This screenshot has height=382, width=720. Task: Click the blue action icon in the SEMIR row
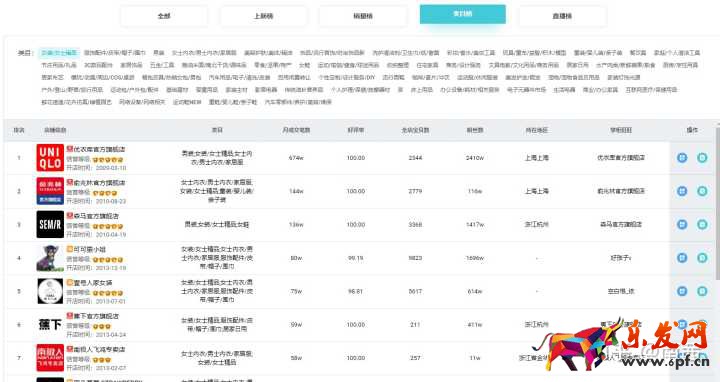pyautogui.click(x=682, y=224)
